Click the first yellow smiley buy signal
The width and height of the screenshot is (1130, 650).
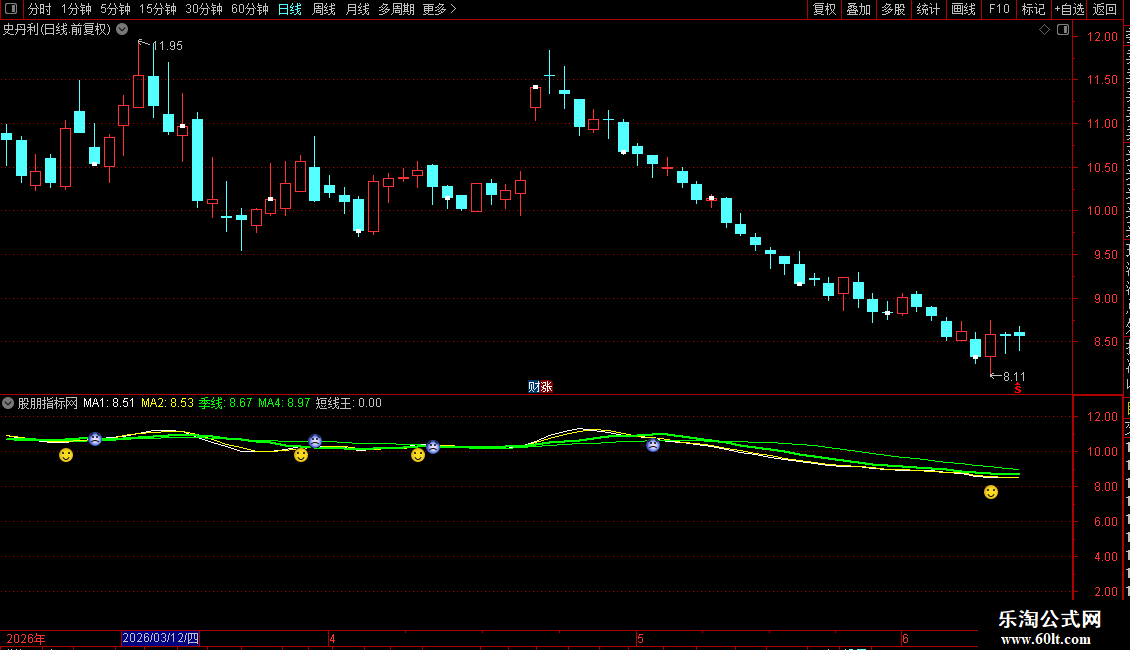coord(66,455)
